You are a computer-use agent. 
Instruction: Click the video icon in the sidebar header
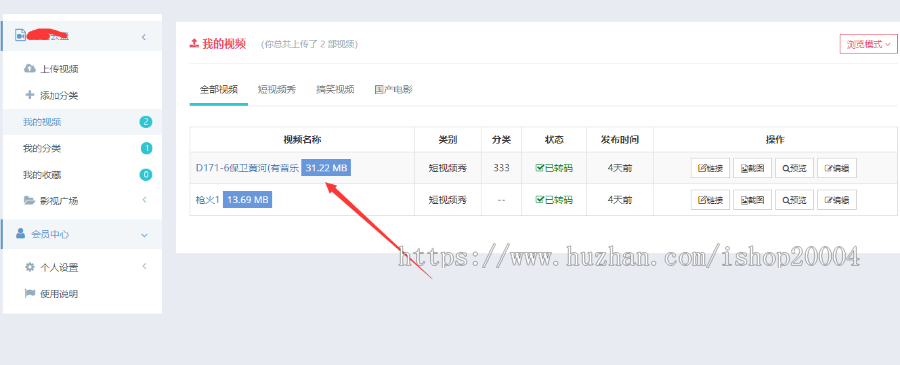pyautogui.click(x=21, y=35)
